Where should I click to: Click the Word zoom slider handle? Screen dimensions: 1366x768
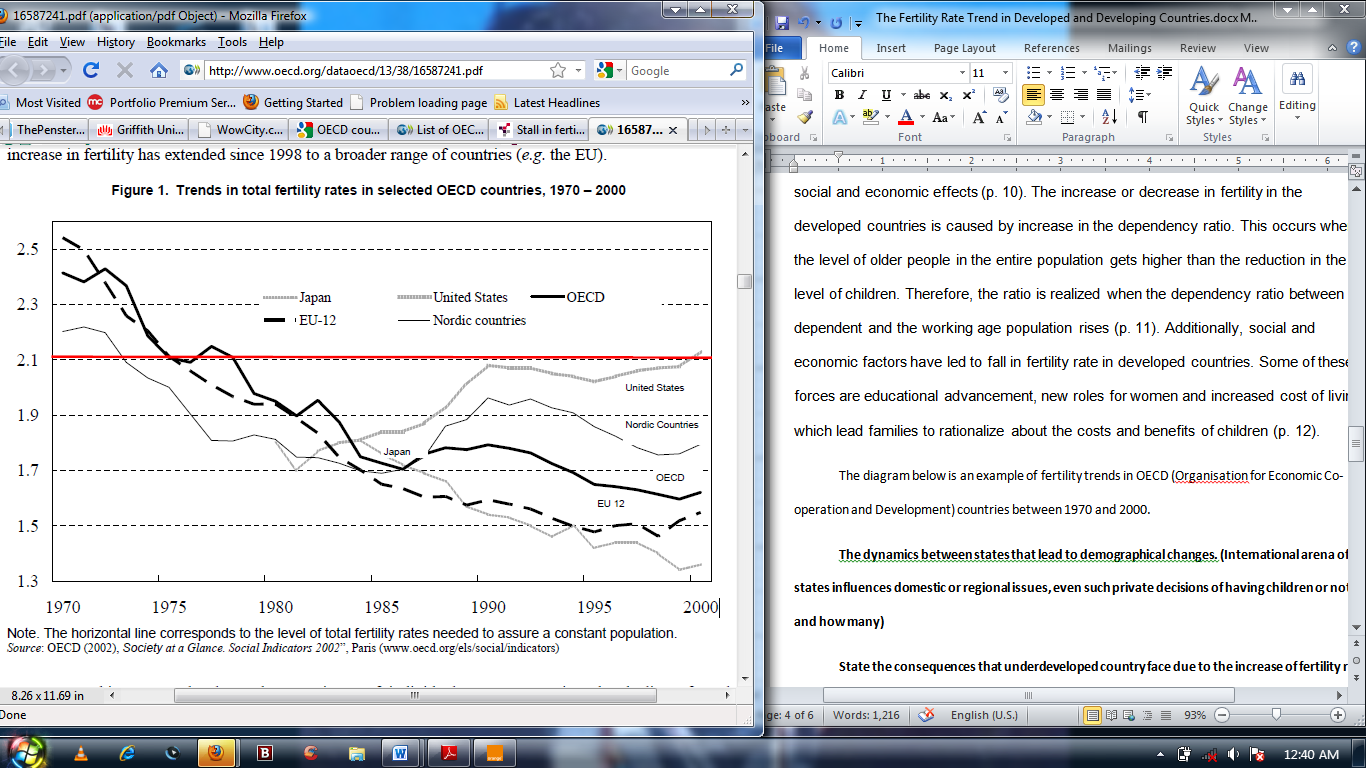click(1276, 715)
